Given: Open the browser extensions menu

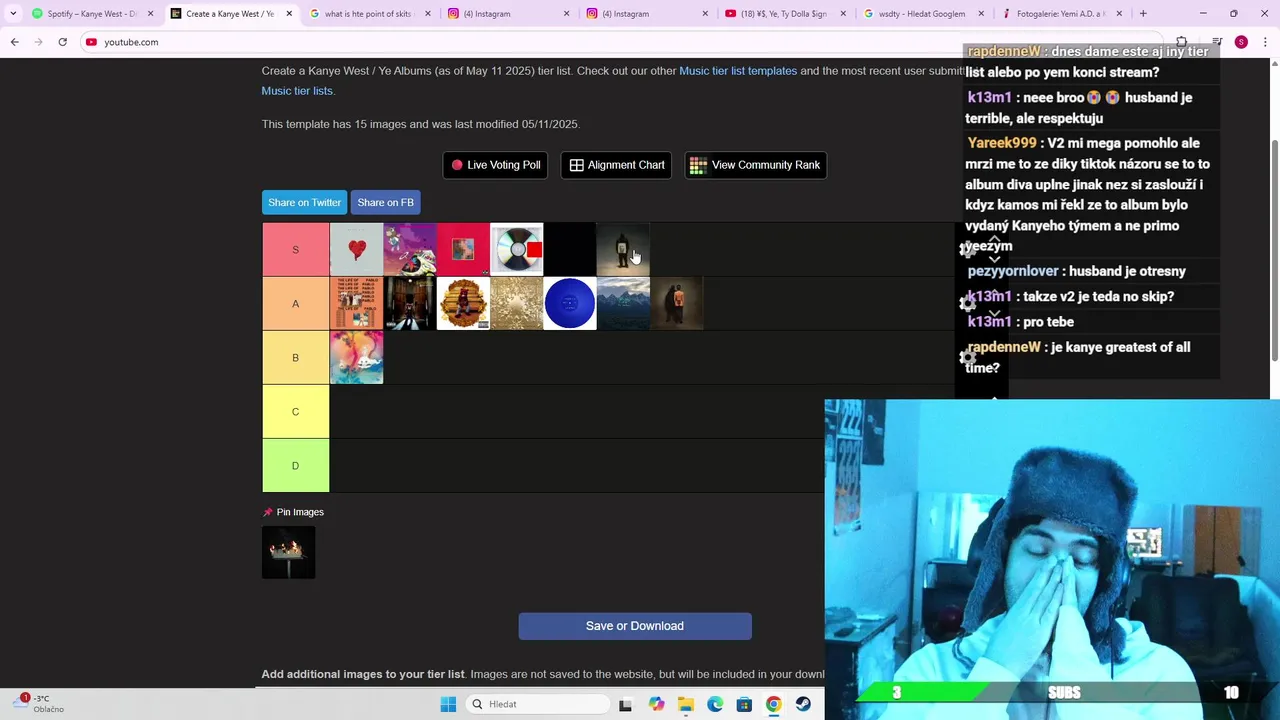Looking at the screenshot, I should [x=1181, y=42].
